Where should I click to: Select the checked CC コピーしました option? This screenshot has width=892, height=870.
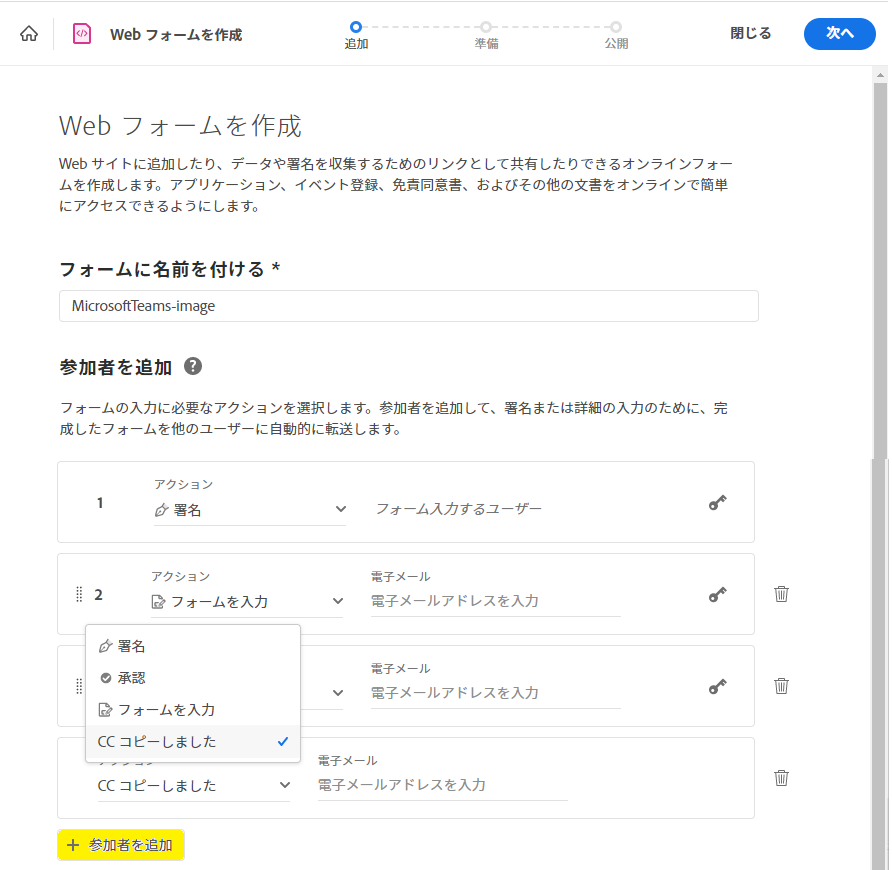[x=155, y=742]
